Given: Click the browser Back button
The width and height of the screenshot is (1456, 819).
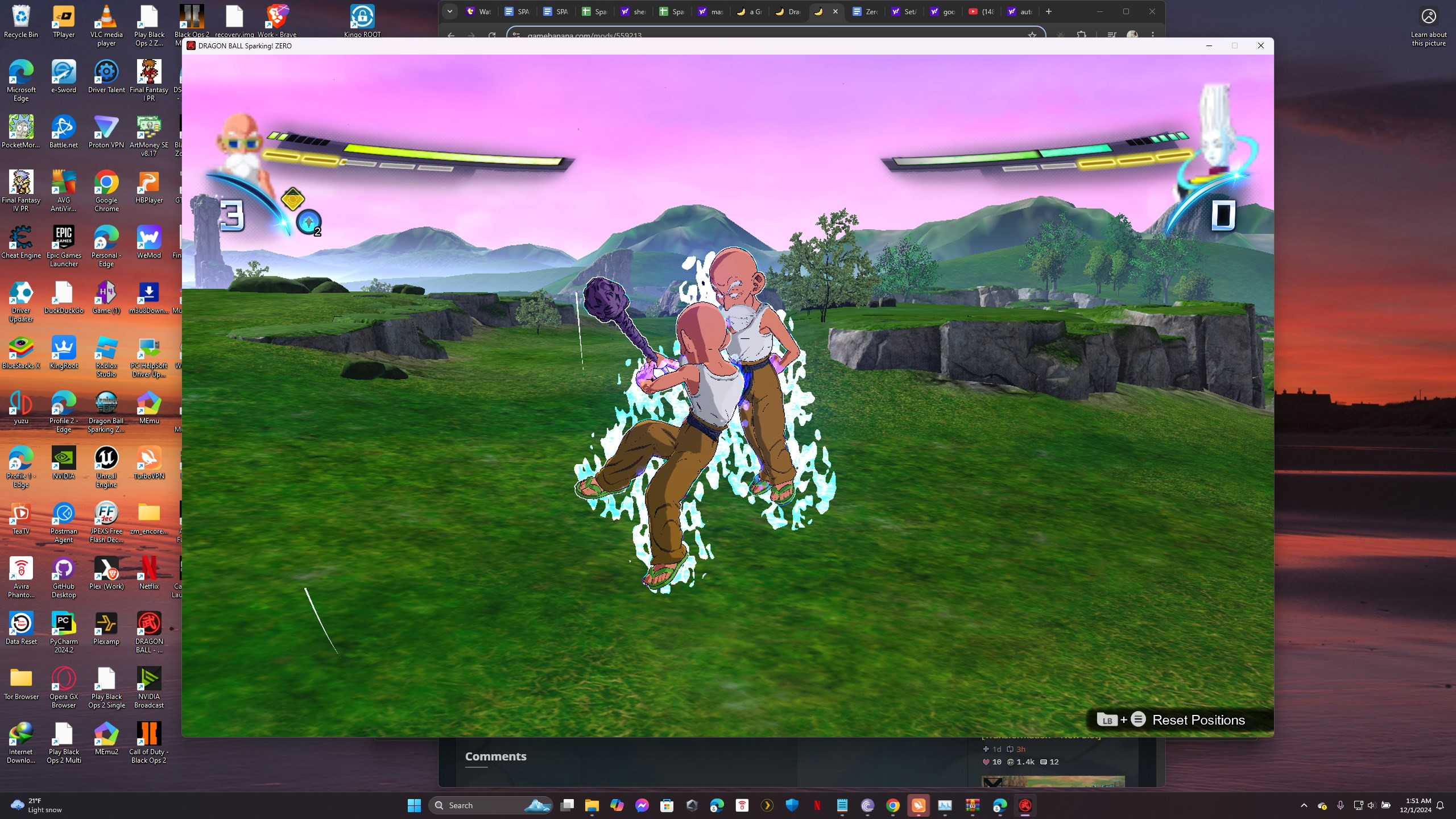Looking at the screenshot, I should pyautogui.click(x=450, y=35).
